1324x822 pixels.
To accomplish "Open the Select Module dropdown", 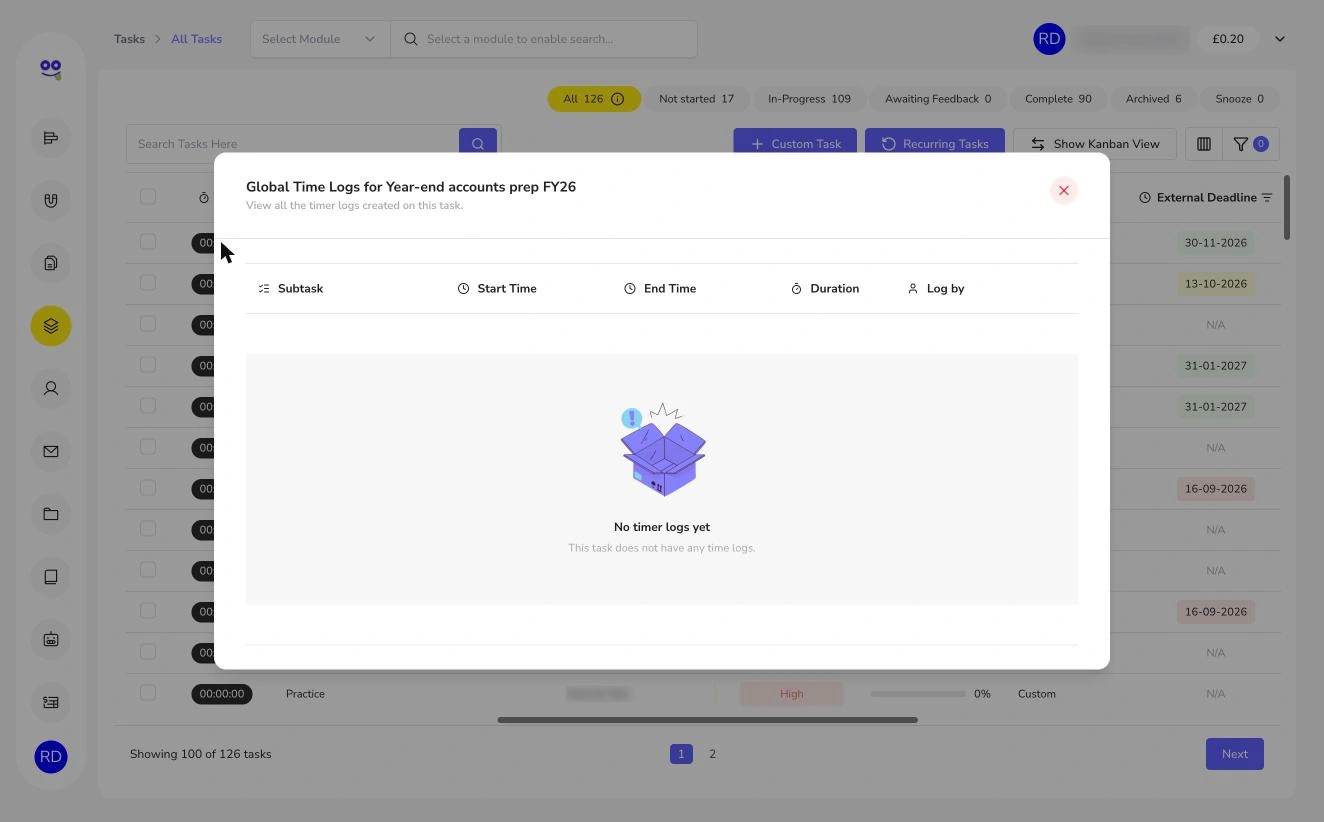I will pos(320,39).
